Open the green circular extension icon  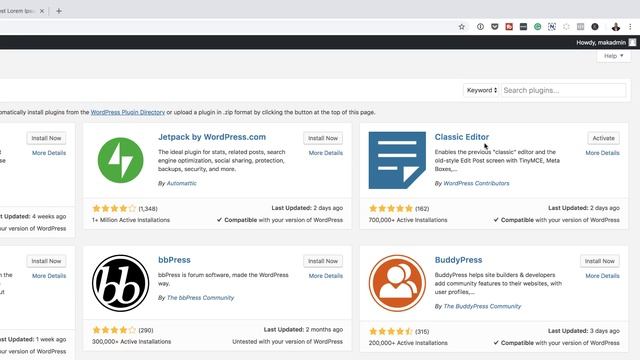(538, 27)
